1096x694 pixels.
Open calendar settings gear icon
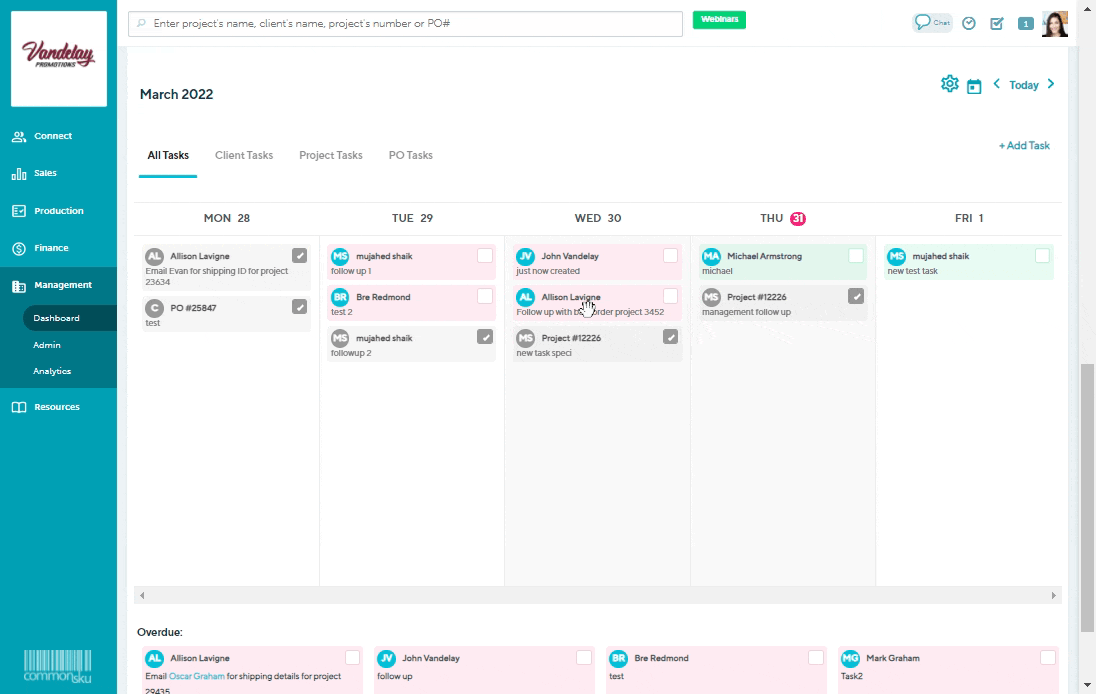point(949,84)
